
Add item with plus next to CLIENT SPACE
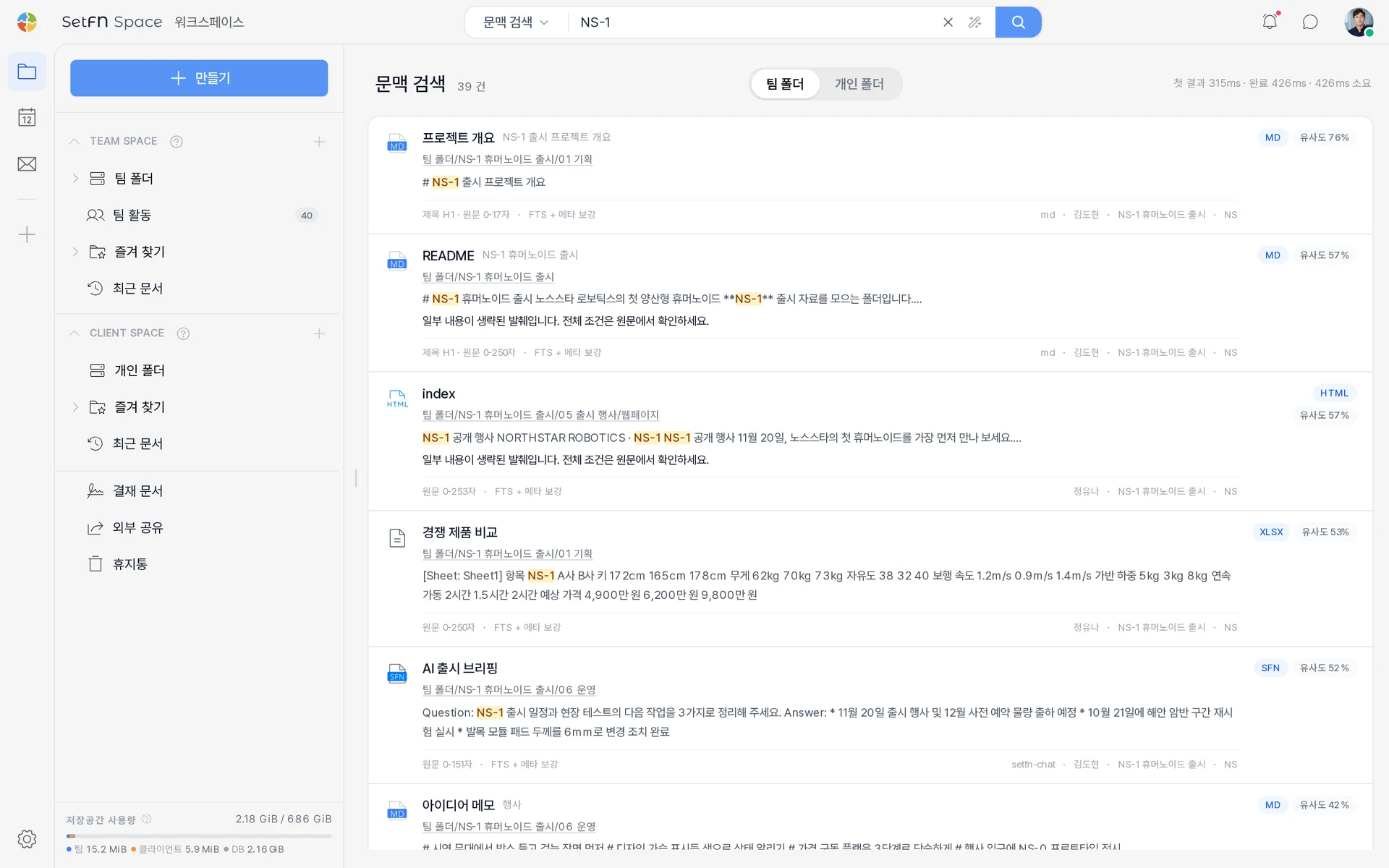click(319, 333)
